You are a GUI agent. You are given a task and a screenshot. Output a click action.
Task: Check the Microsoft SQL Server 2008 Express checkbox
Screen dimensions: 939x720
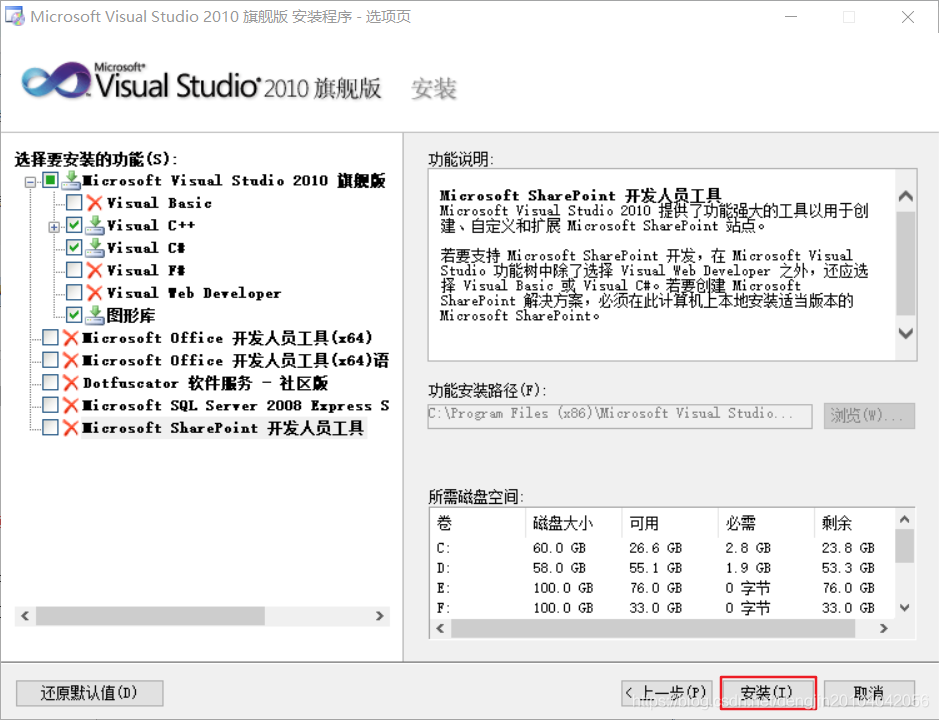(50, 405)
